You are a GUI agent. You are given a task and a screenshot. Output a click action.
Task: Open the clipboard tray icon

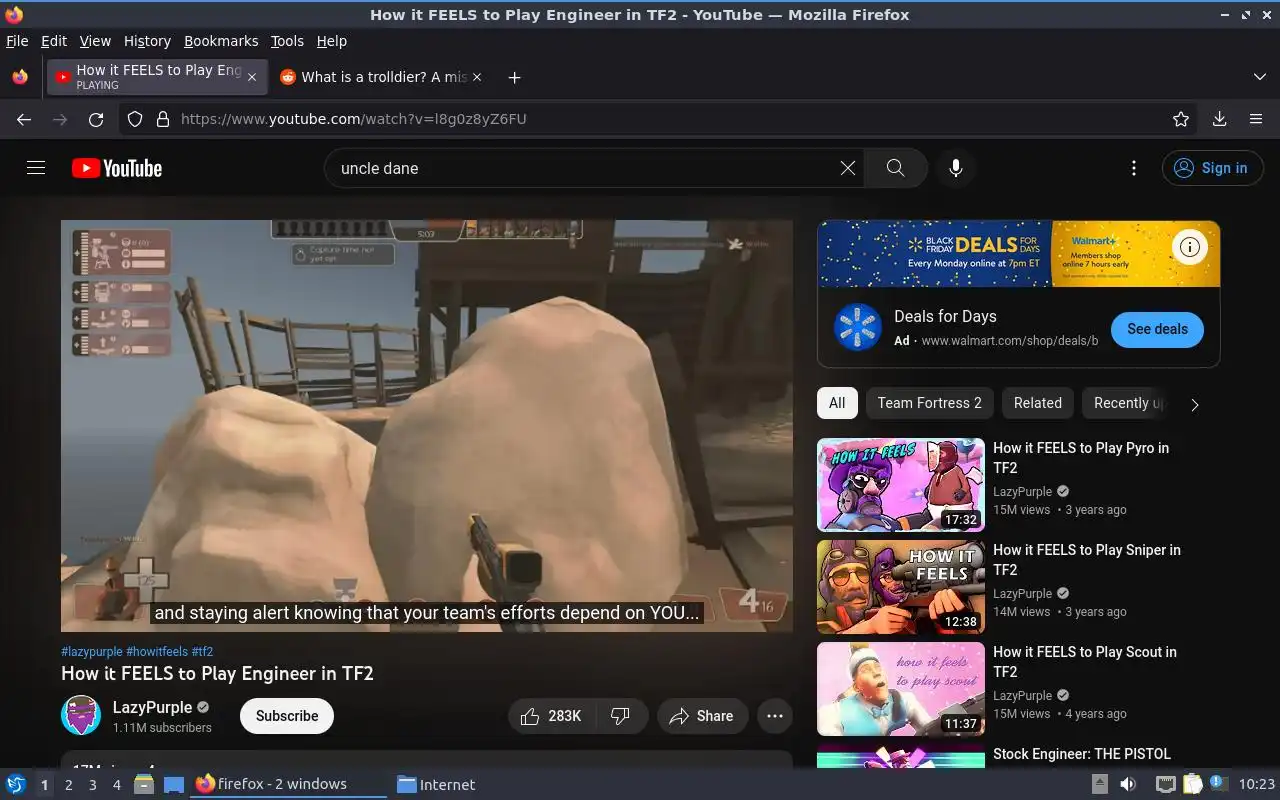coord(1192,784)
